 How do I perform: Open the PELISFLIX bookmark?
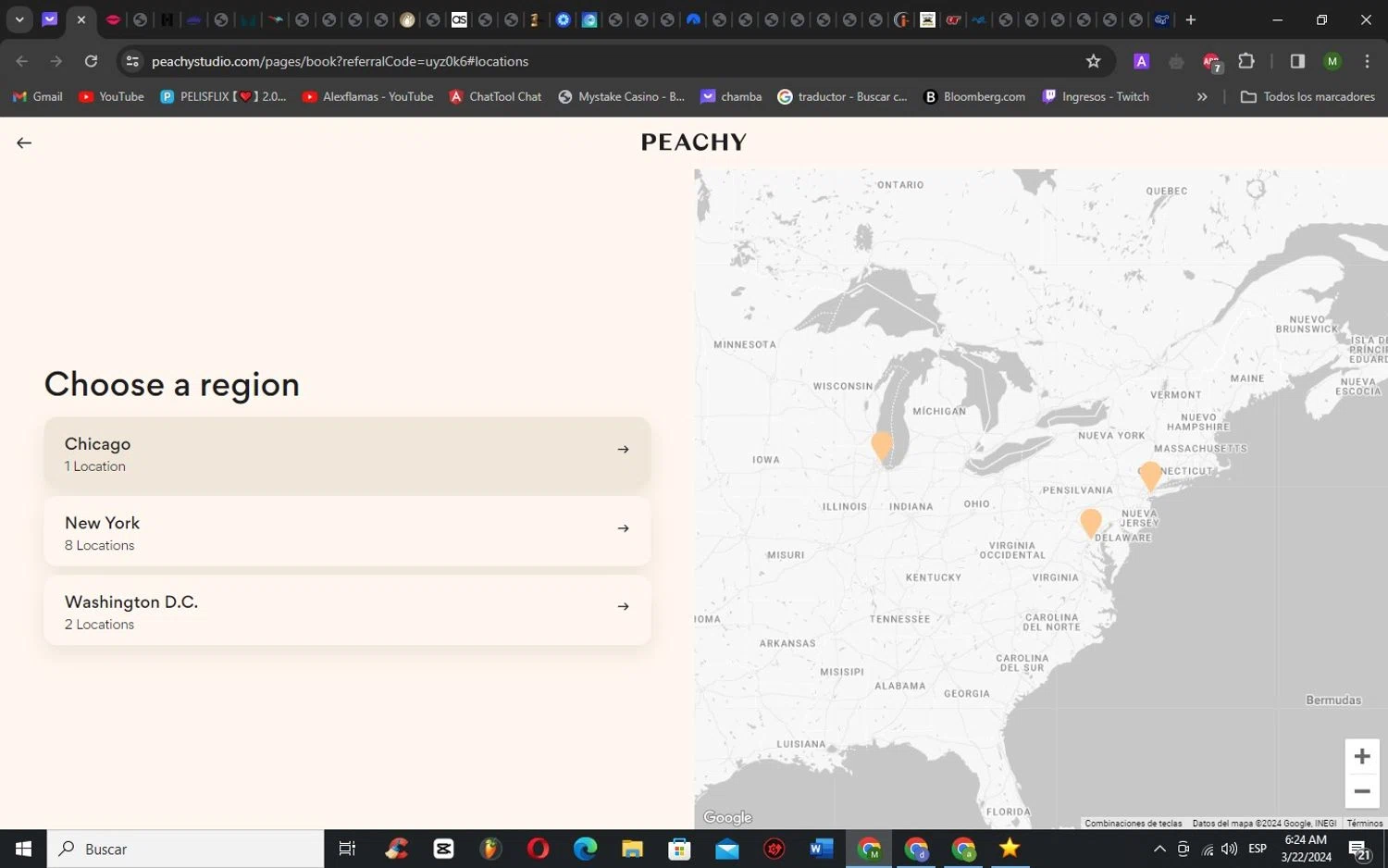[223, 96]
